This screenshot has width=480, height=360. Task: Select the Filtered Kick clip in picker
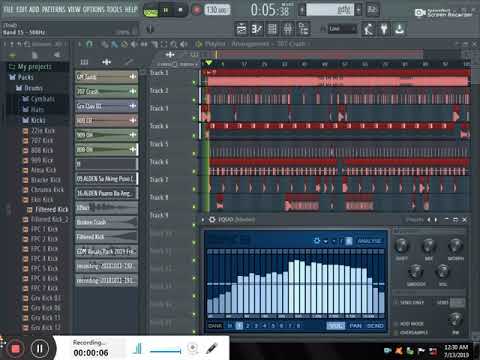[106, 237]
